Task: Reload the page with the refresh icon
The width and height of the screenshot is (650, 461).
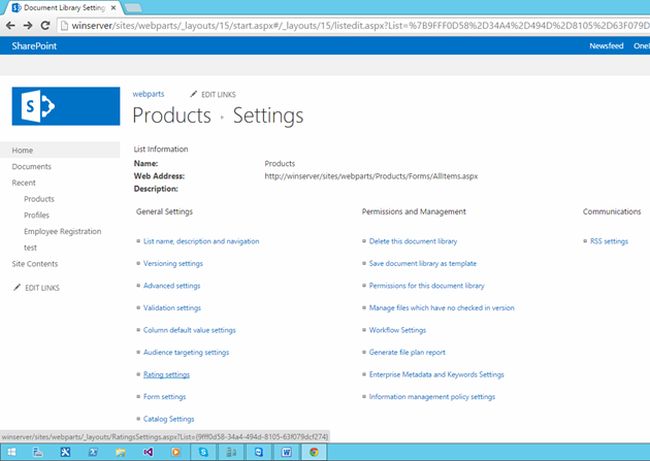Action: pos(45,26)
